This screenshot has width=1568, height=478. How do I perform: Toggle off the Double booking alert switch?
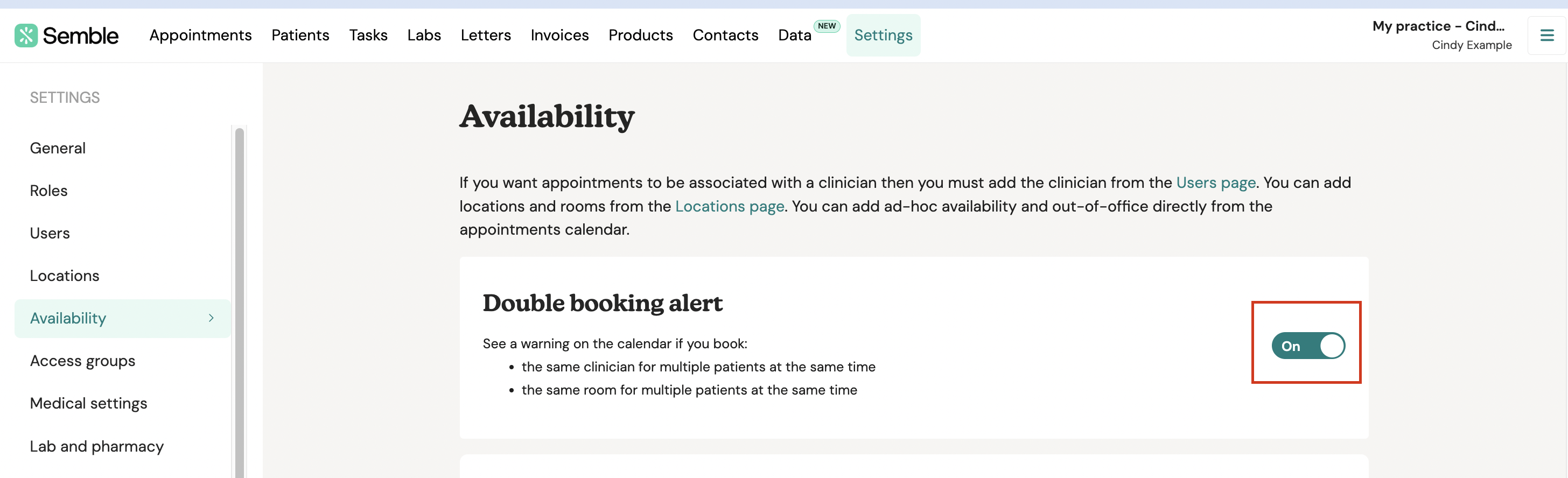pyautogui.click(x=1308, y=346)
